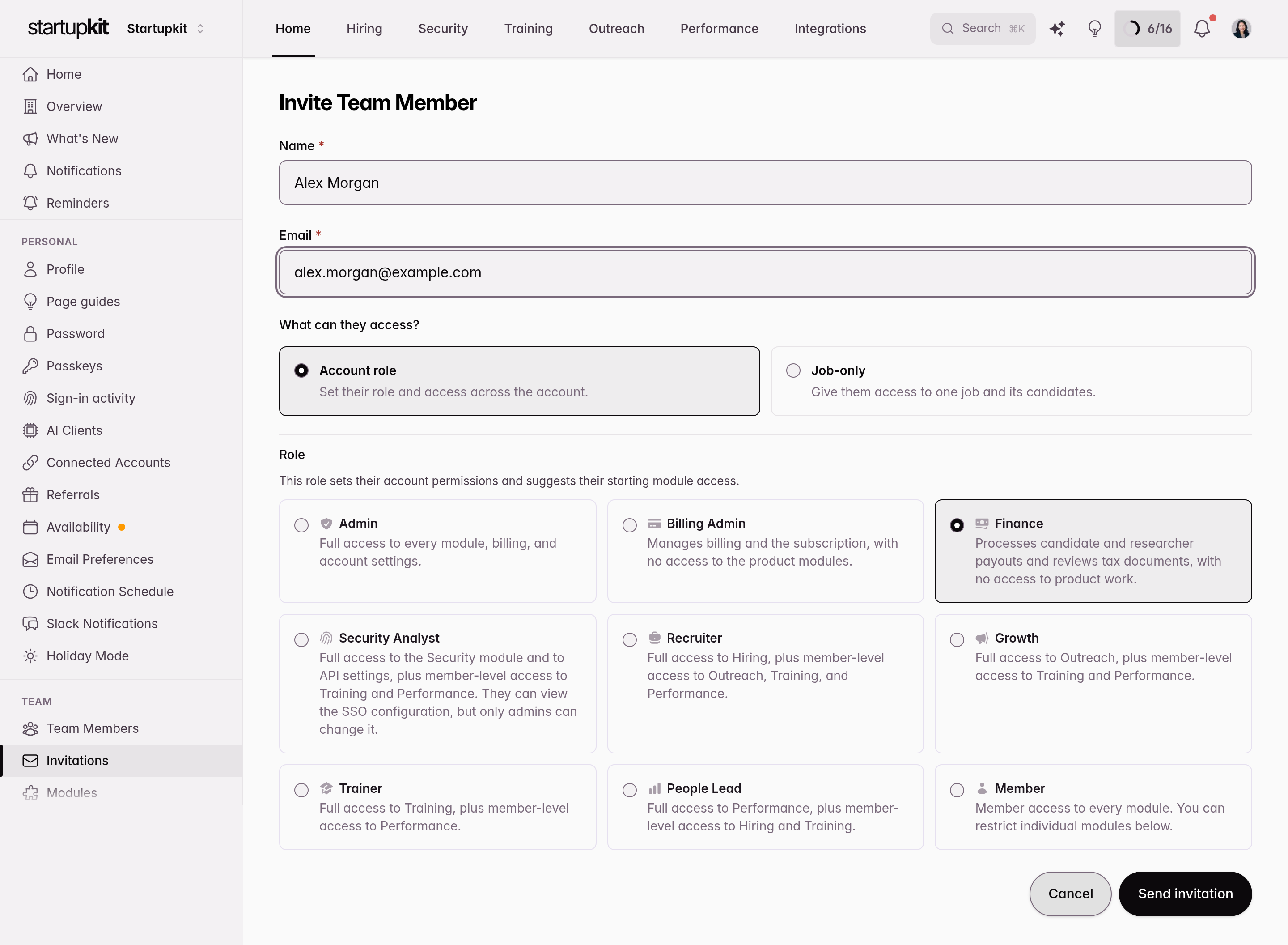The height and width of the screenshot is (945, 1288).
Task: Open the notification bell in top bar
Action: pos(1202,29)
